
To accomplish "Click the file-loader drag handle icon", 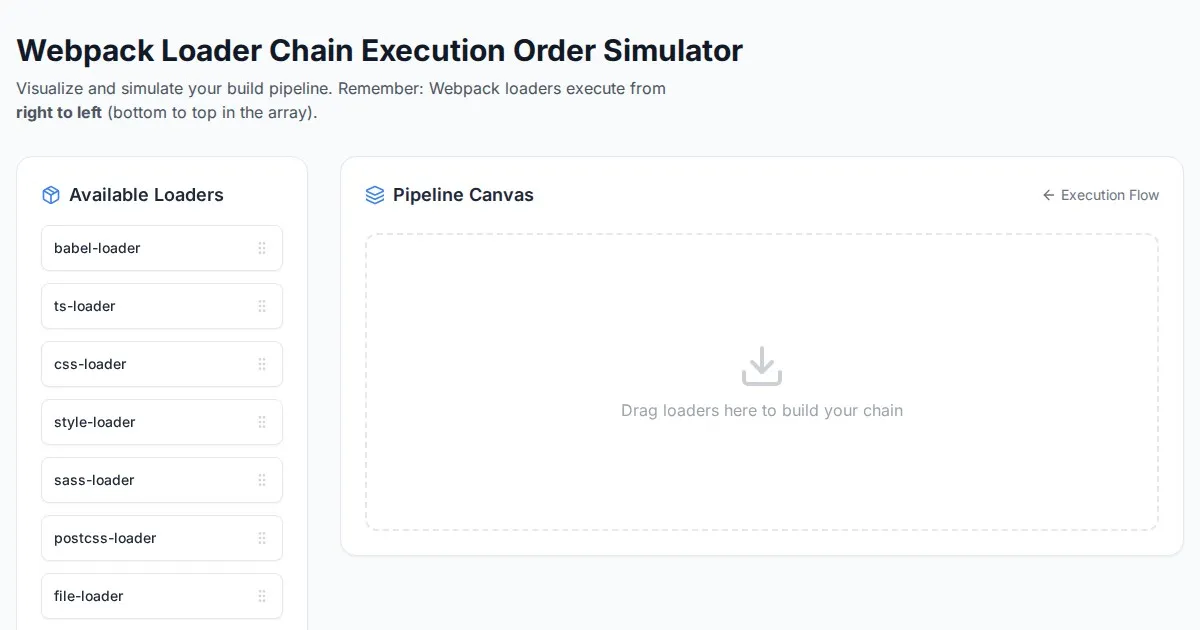I will tap(262, 596).
